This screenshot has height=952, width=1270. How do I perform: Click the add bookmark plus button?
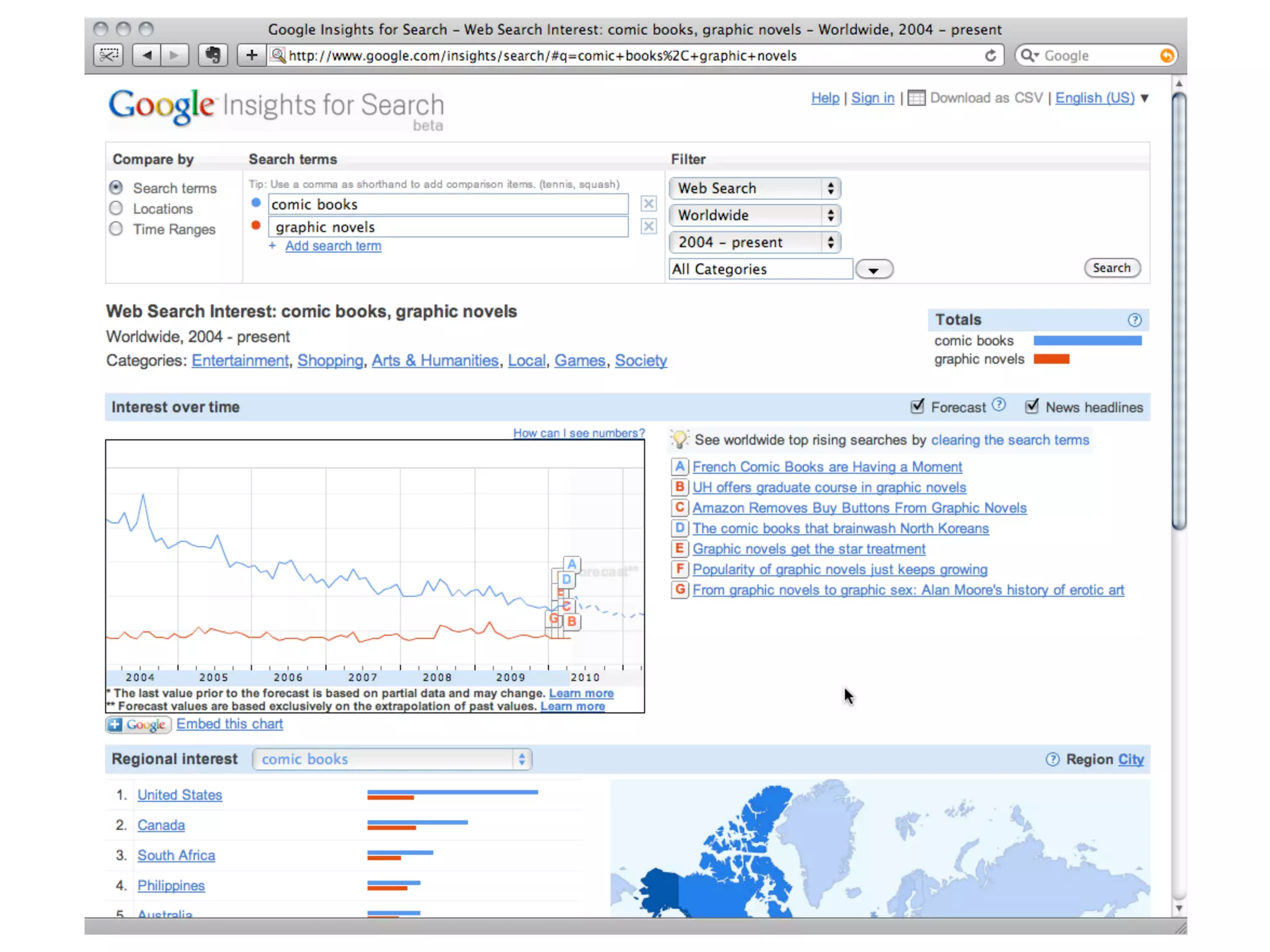point(251,56)
